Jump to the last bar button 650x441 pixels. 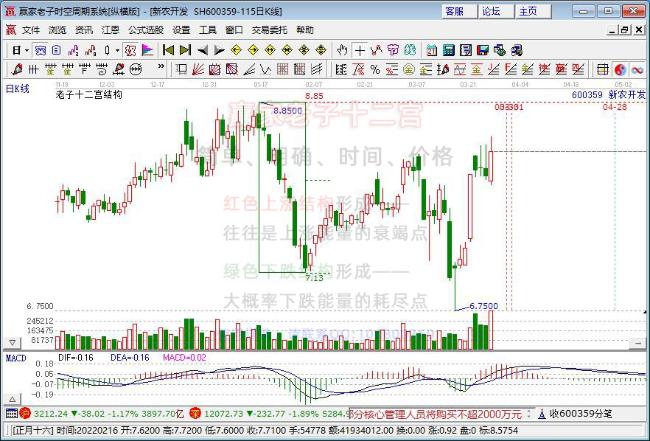pyautogui.click(x=185, y=51)
